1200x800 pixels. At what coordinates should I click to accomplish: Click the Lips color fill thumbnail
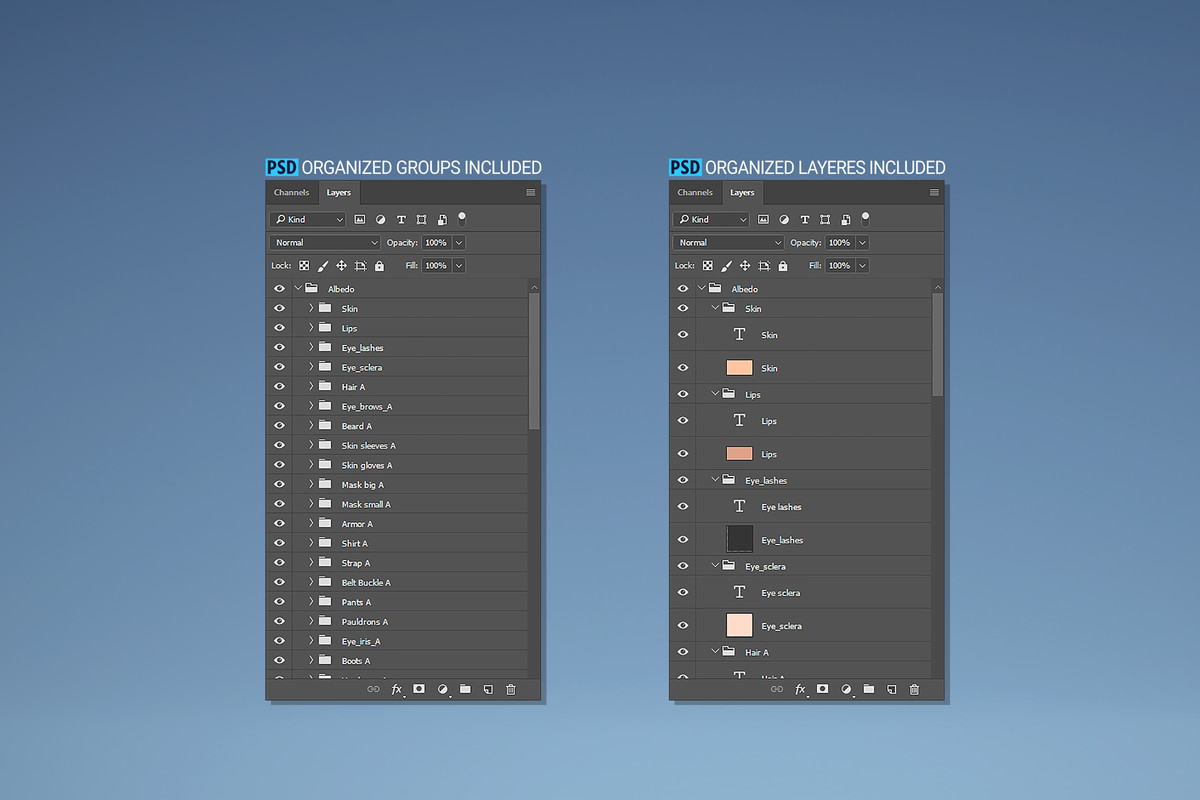739,454
